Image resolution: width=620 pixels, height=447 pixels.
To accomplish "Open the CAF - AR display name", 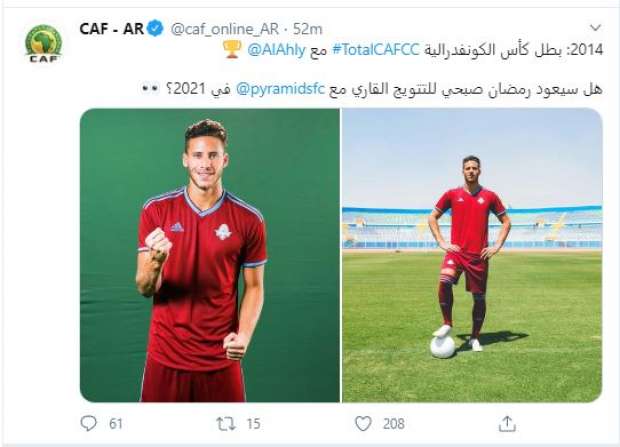I will (x=112, y=29).
